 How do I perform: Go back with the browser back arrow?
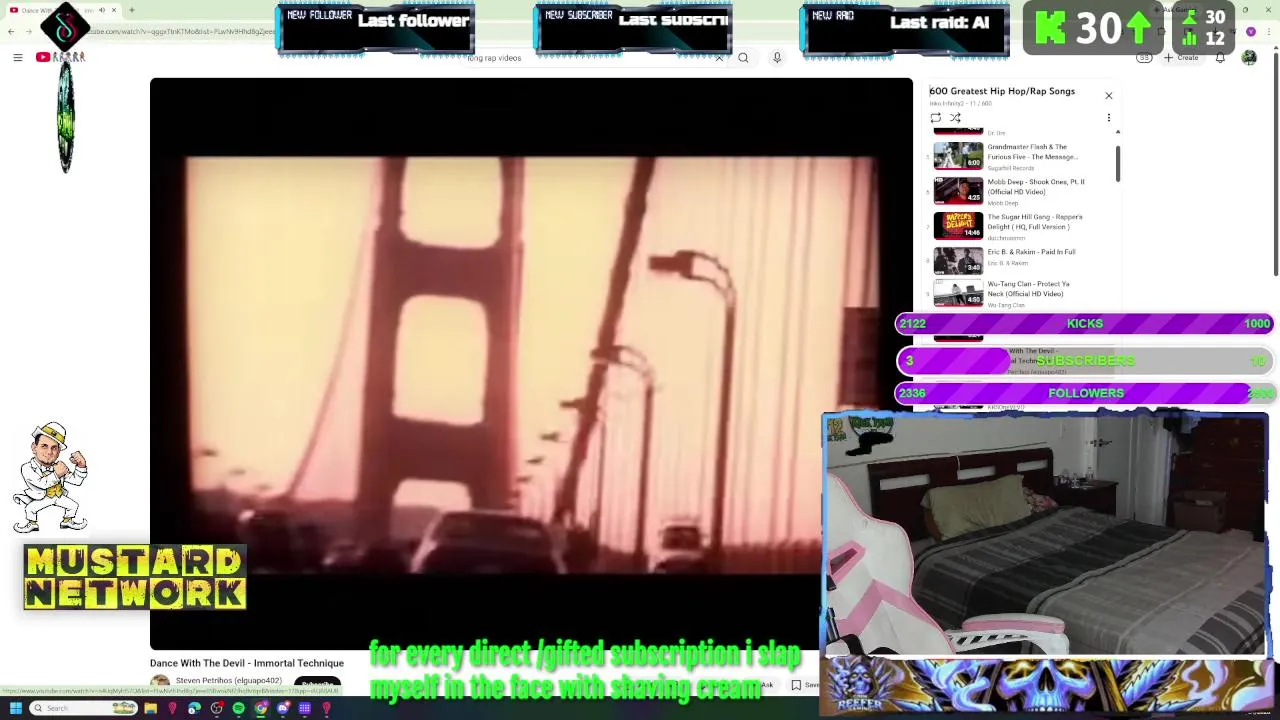point(11,32)
